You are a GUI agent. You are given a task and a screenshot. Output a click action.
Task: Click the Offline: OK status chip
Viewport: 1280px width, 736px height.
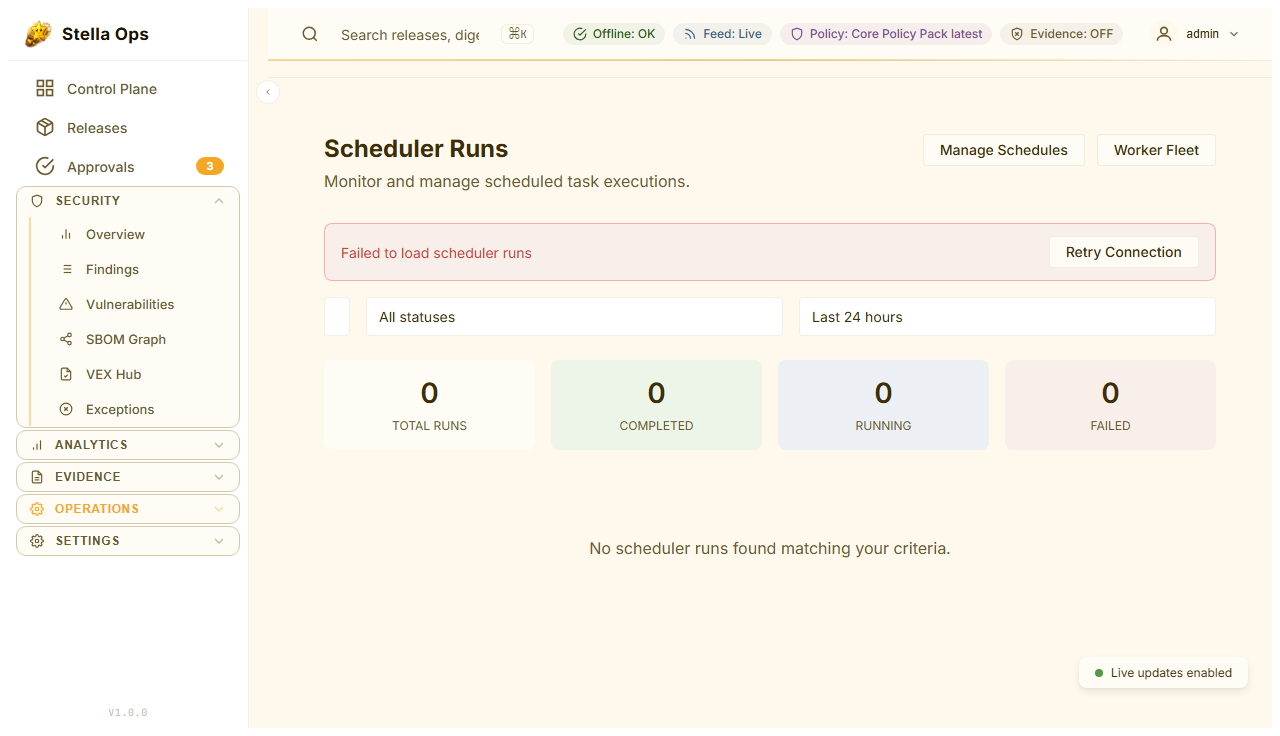click(614, 34)
